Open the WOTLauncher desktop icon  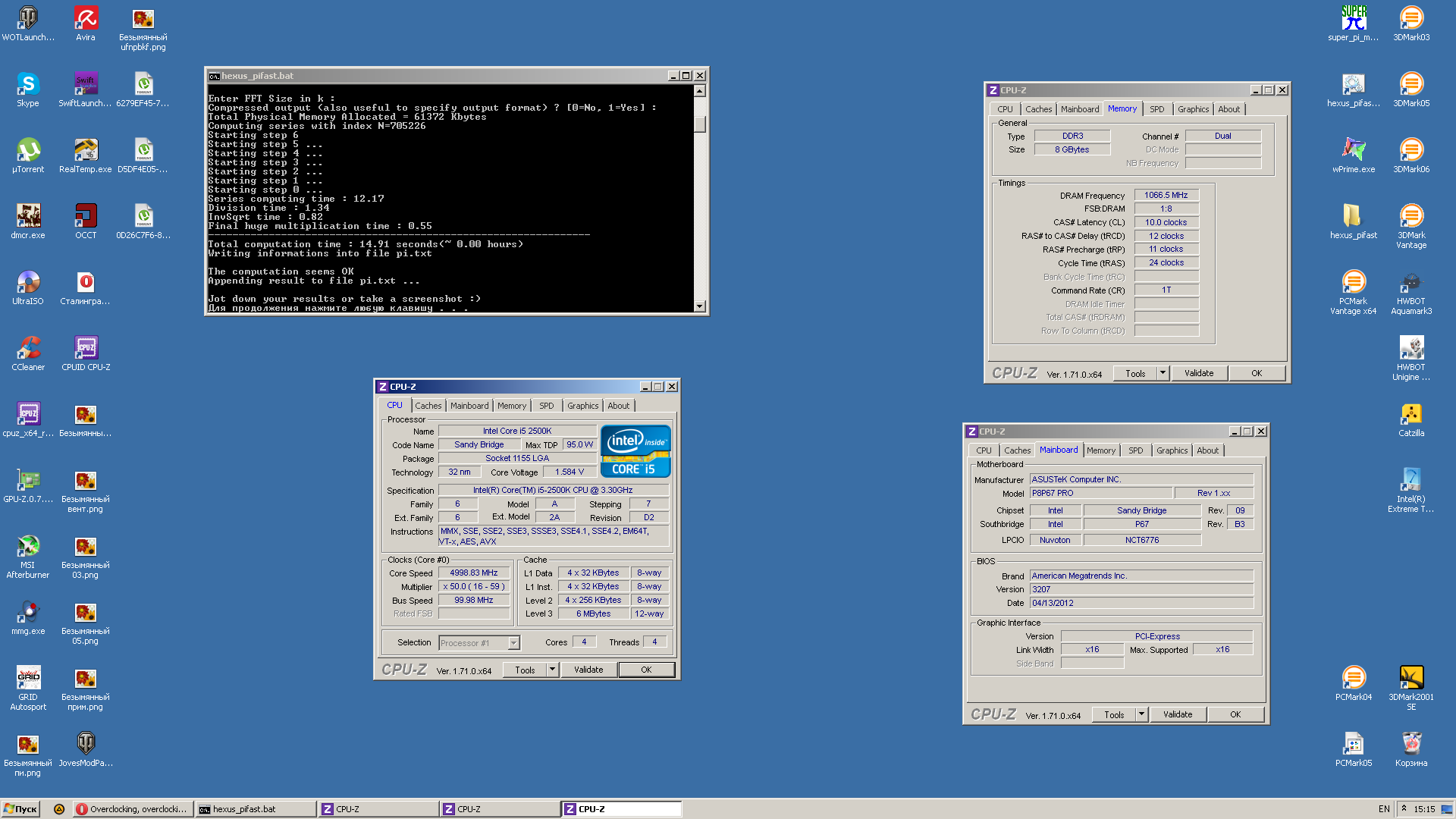tap(28, 24)
